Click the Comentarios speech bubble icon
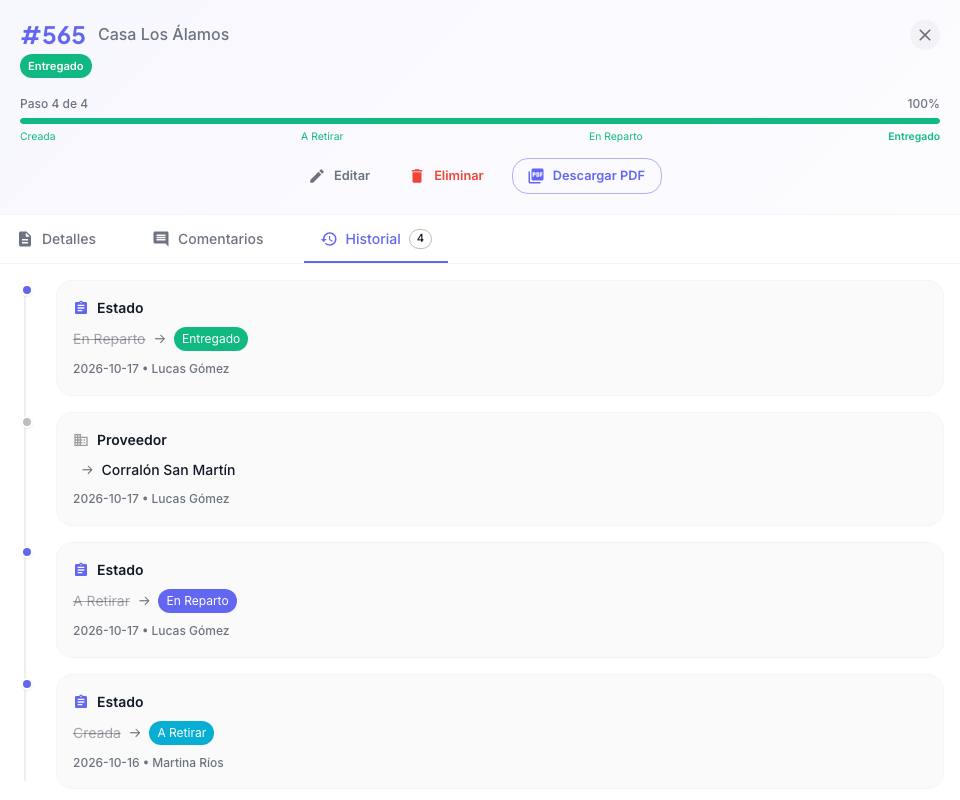Viewport: 960px width, 800px height. (x=161, y=239)
